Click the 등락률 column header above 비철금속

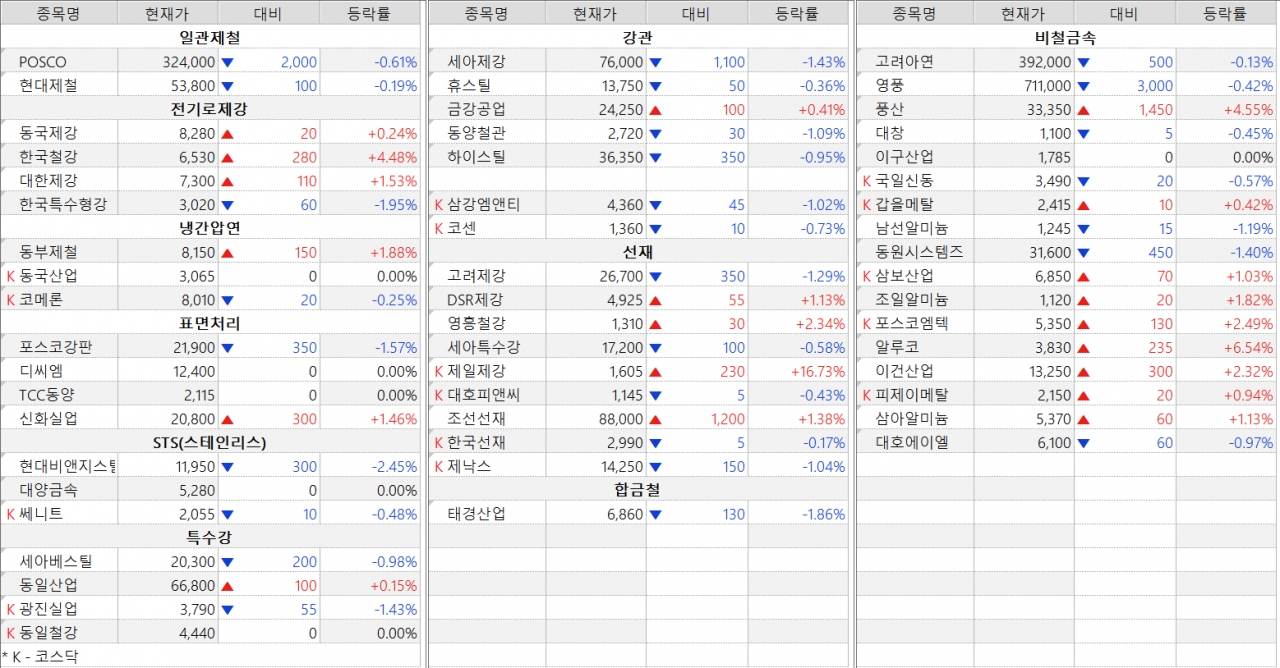click(x=1225, y=13)
